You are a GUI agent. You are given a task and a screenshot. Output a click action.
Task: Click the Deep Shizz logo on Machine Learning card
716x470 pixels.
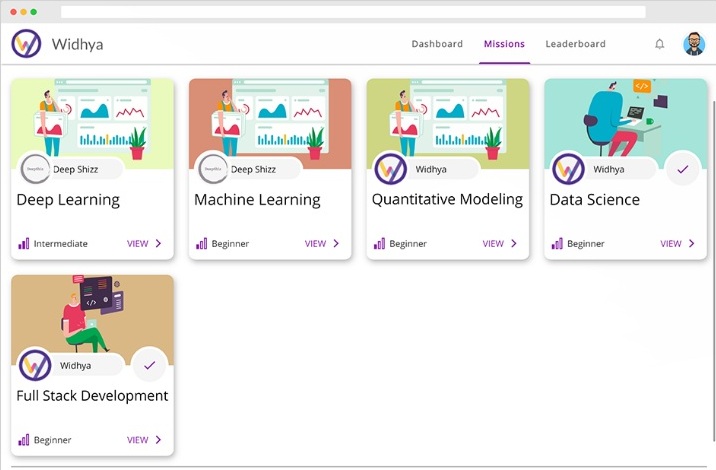point(213,169)
